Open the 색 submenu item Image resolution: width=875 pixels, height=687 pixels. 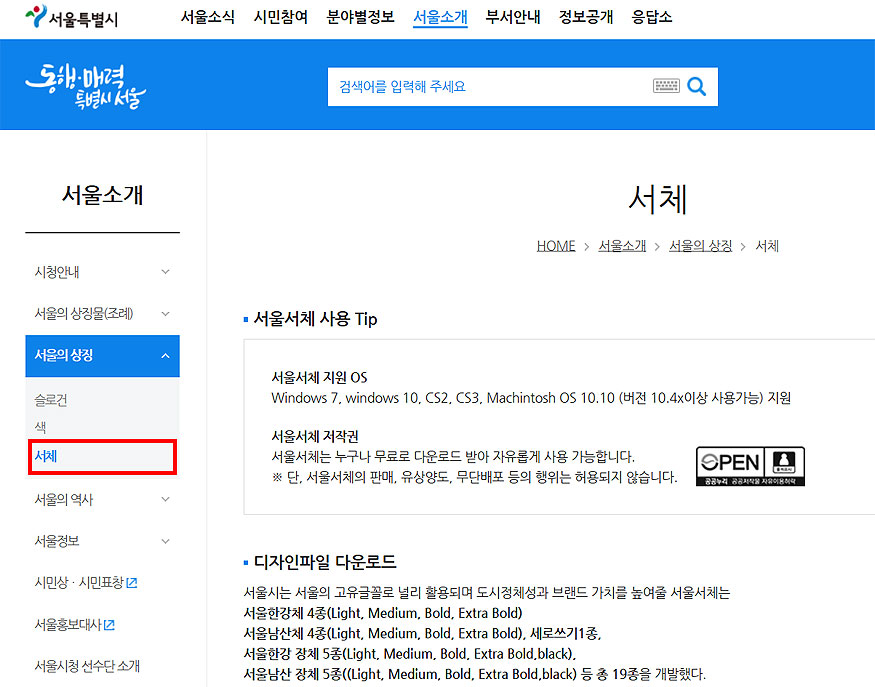click(x=40, y=427)
